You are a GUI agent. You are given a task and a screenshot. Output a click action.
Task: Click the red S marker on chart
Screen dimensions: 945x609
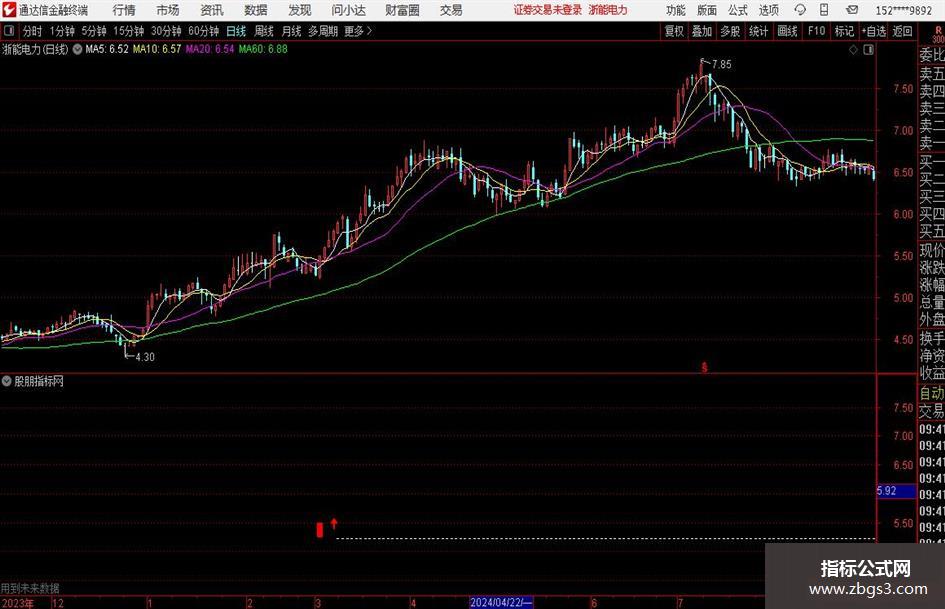tap(705, 367)
